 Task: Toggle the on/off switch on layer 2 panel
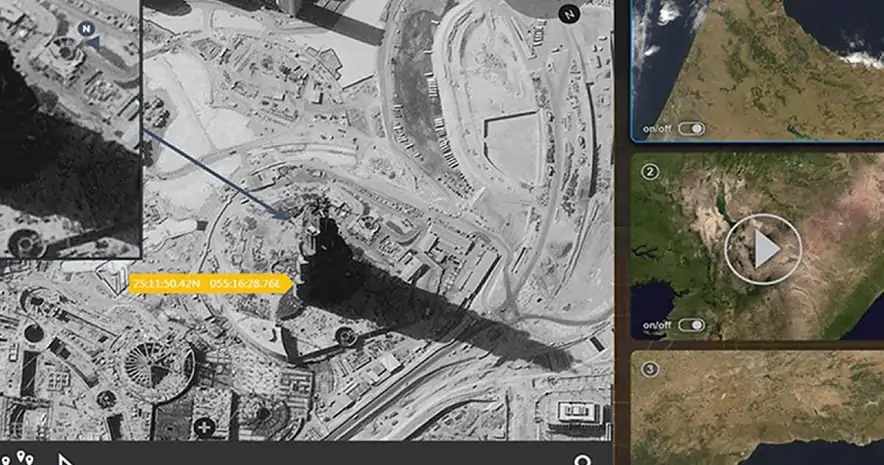tap(691, 325)
